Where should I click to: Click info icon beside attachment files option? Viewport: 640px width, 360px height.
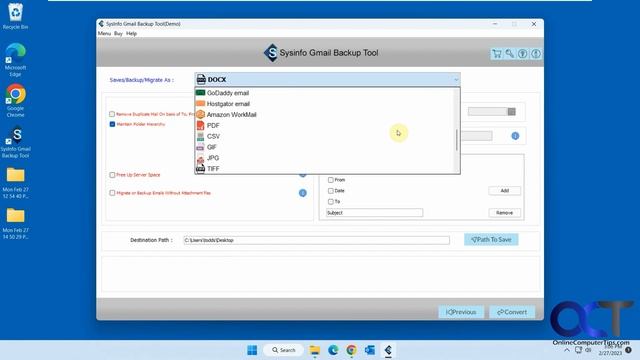pyautogui.click(x=302, y=193)
